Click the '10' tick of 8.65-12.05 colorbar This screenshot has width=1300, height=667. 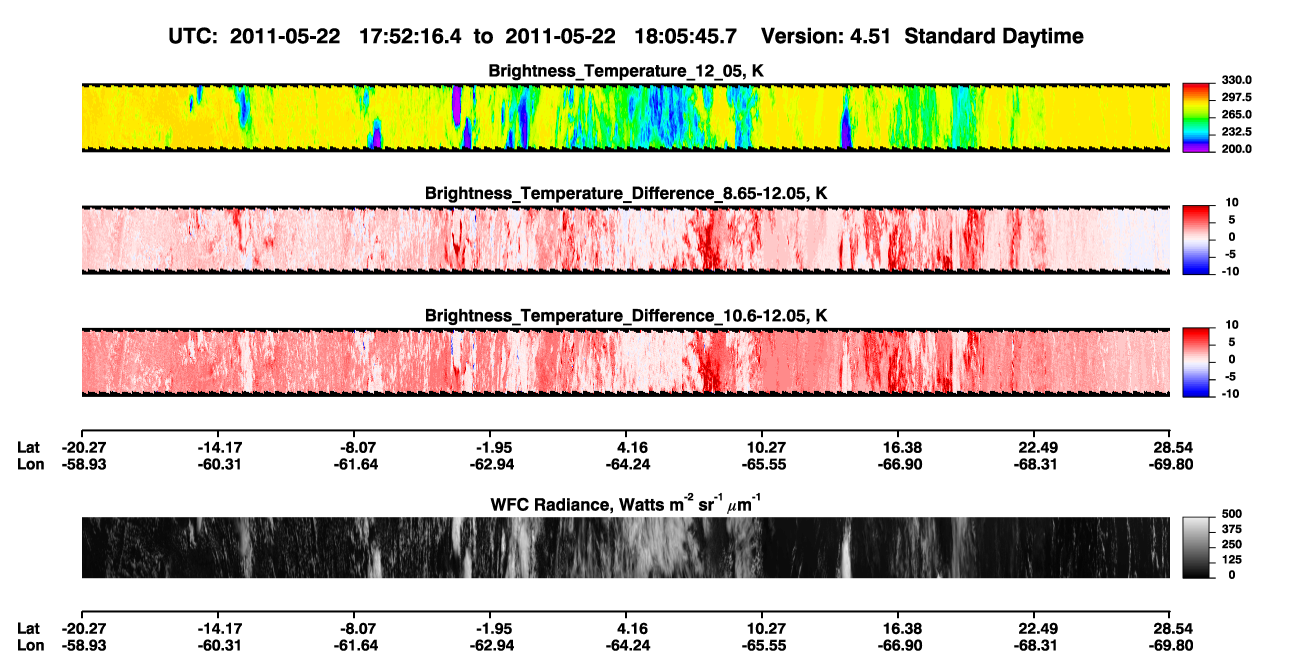click(1230, 202)
